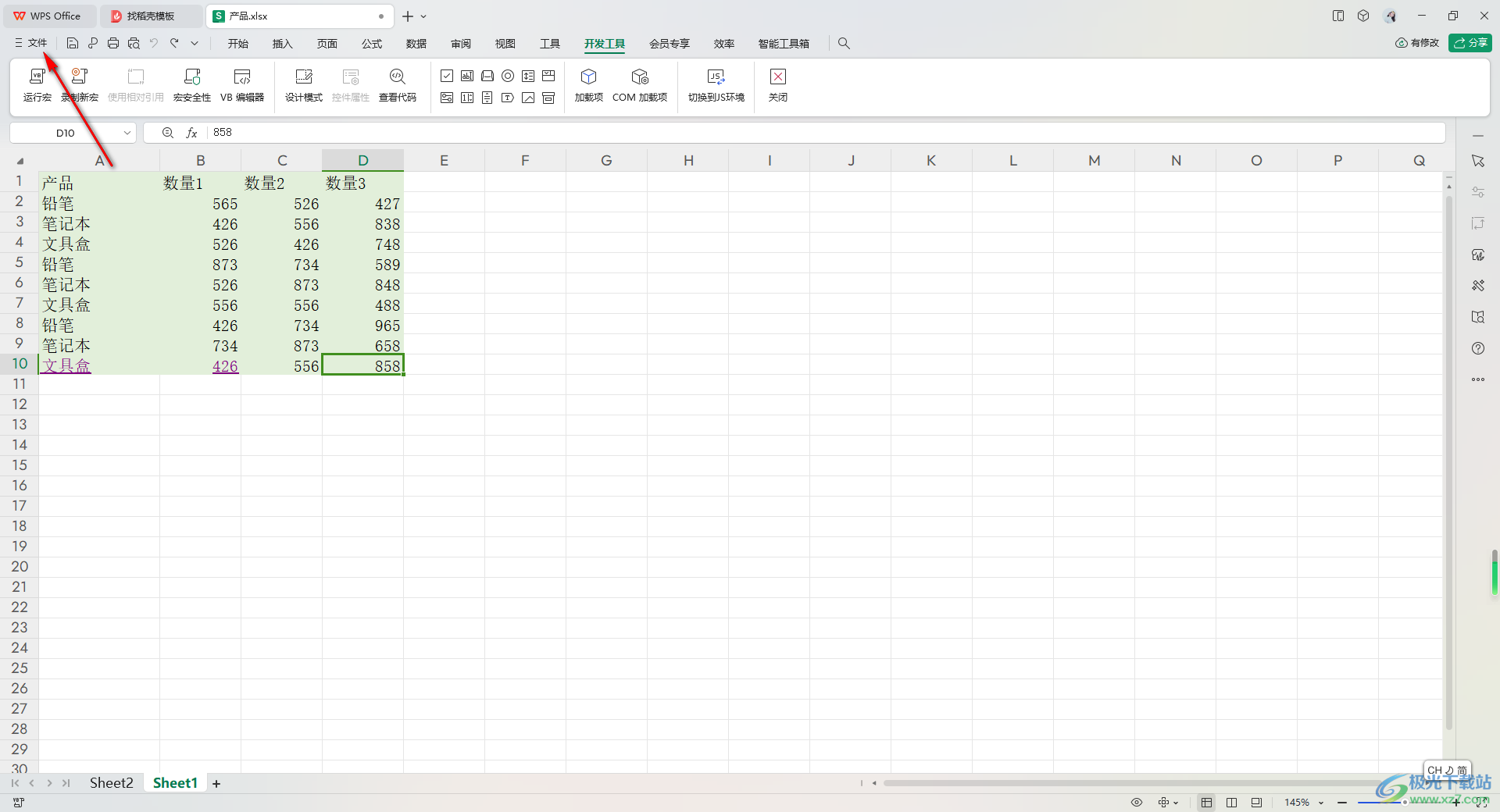
Task: Switch to page layout view
Action: pos(1256,802)
